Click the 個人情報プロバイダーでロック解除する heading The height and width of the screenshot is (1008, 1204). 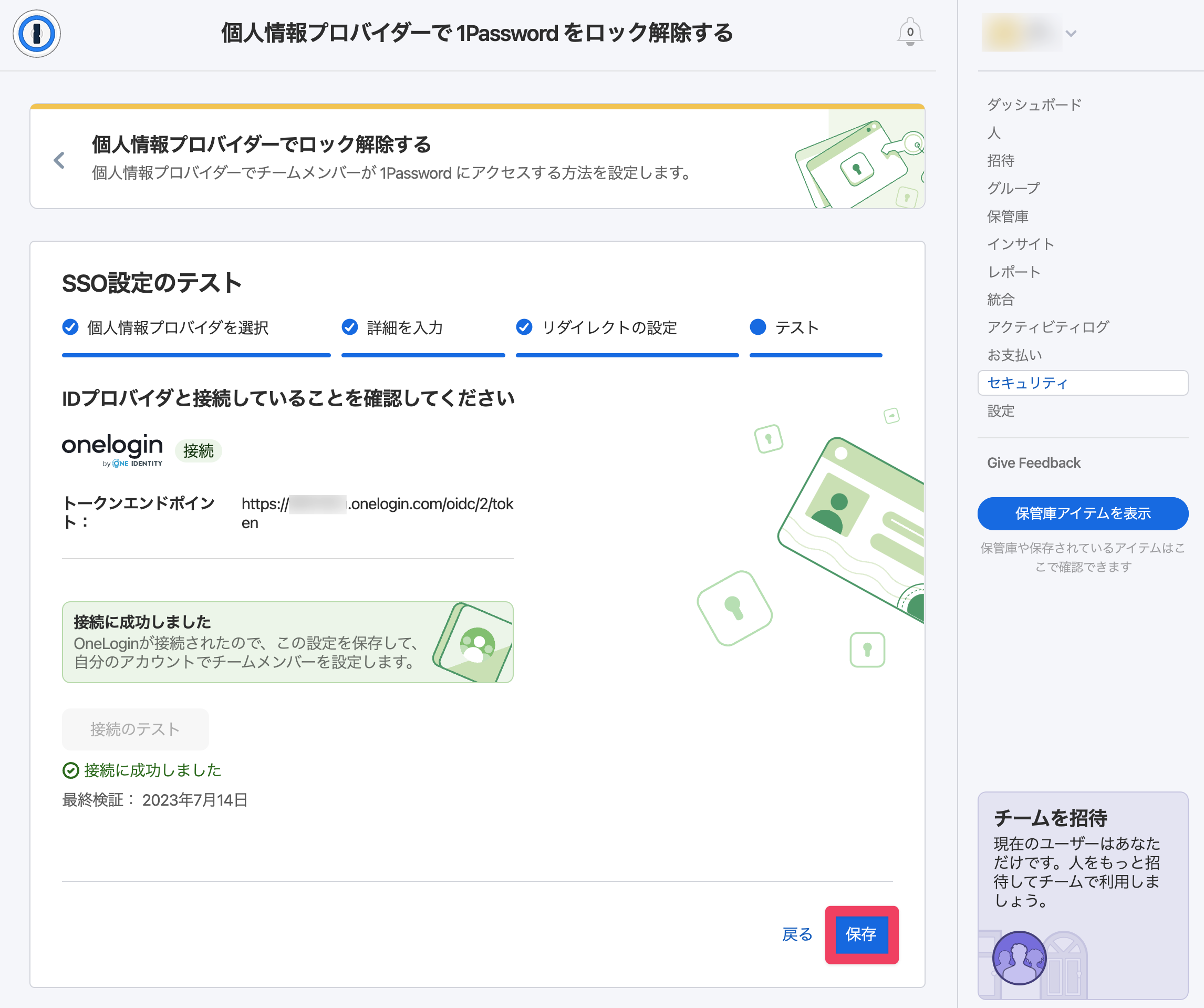[262, 145]
